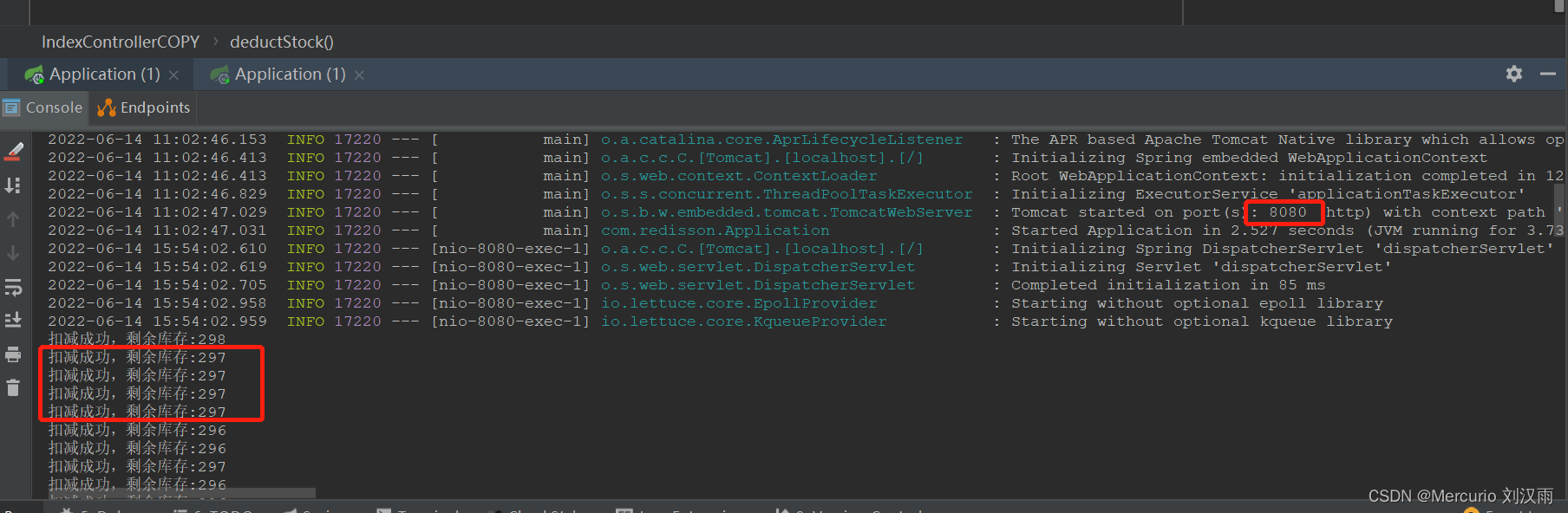
Task: Click timestamp 15:54:02.610 in the log
Action: coord(210,249)
